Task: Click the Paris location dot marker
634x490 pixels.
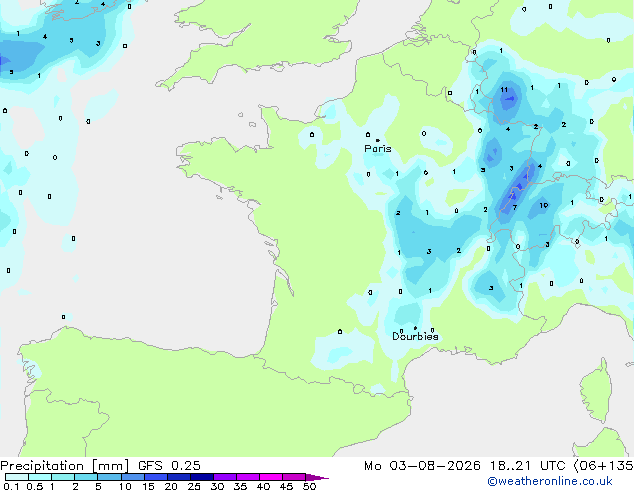Action: pos(378,140)
